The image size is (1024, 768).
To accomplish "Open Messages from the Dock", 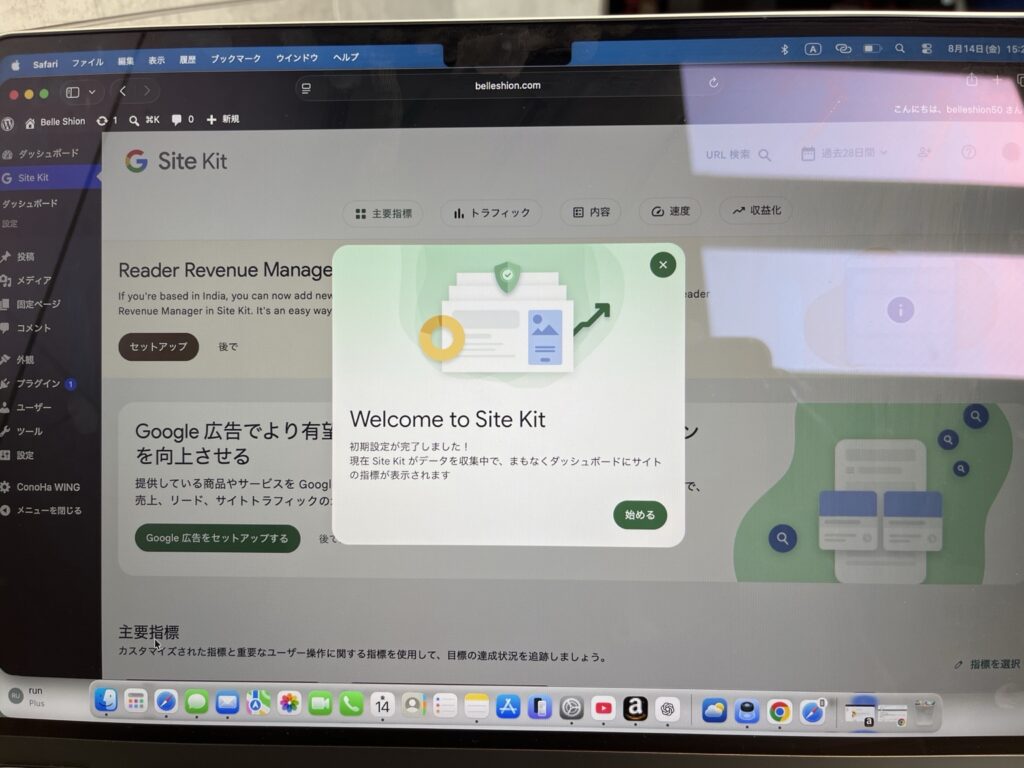I will point(196,703).
